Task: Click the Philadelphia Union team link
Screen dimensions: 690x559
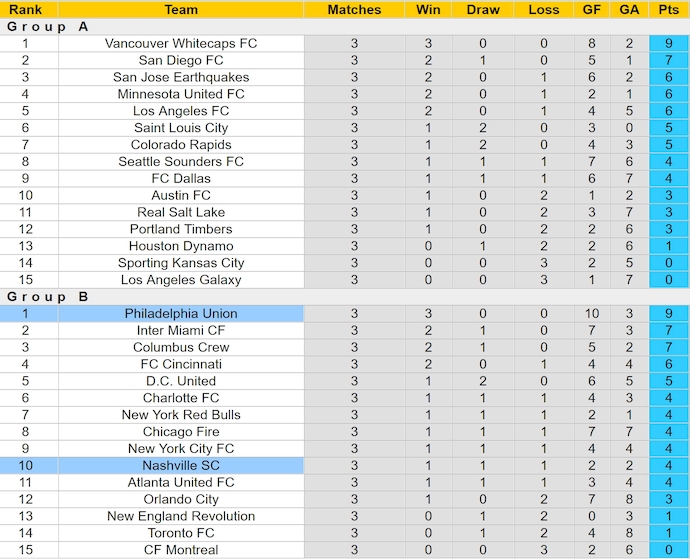Action: pyautogui.click(x=181, y=313)
